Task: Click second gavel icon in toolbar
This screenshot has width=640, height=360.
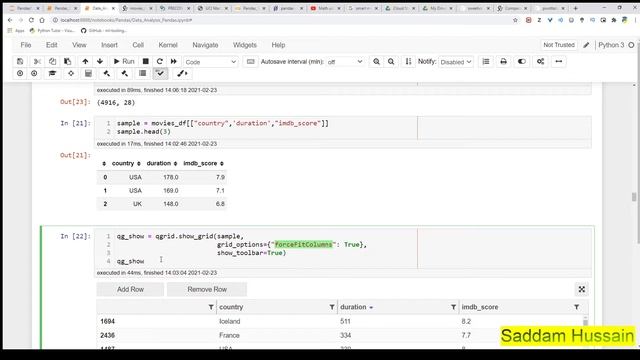Action: 124,73
